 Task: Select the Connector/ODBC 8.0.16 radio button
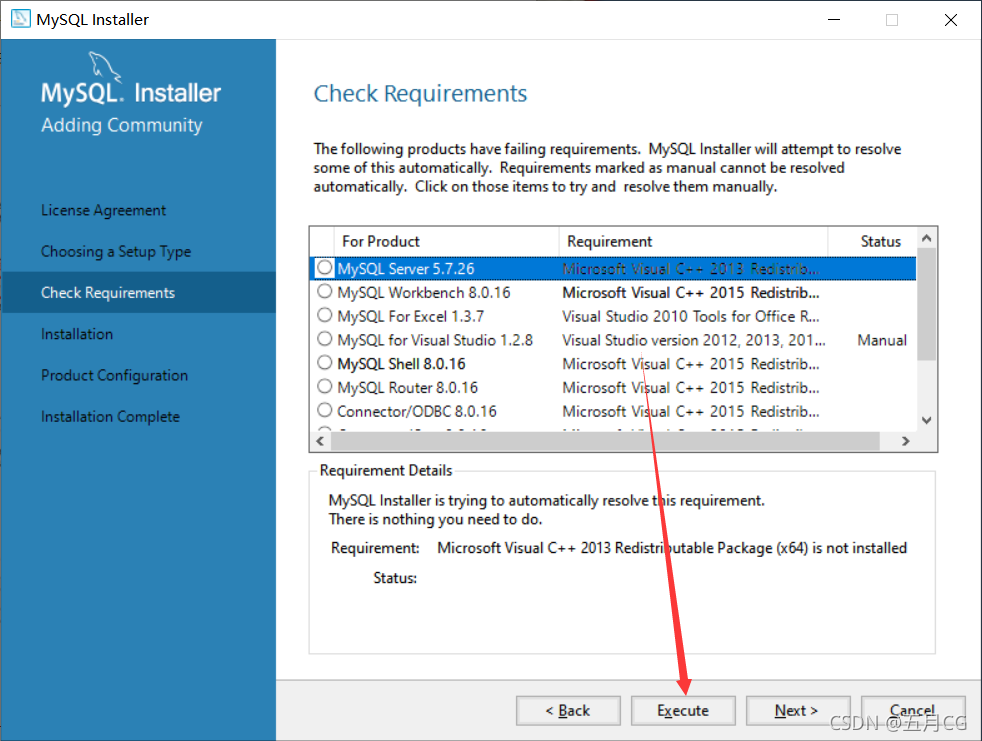pos(324,410)
